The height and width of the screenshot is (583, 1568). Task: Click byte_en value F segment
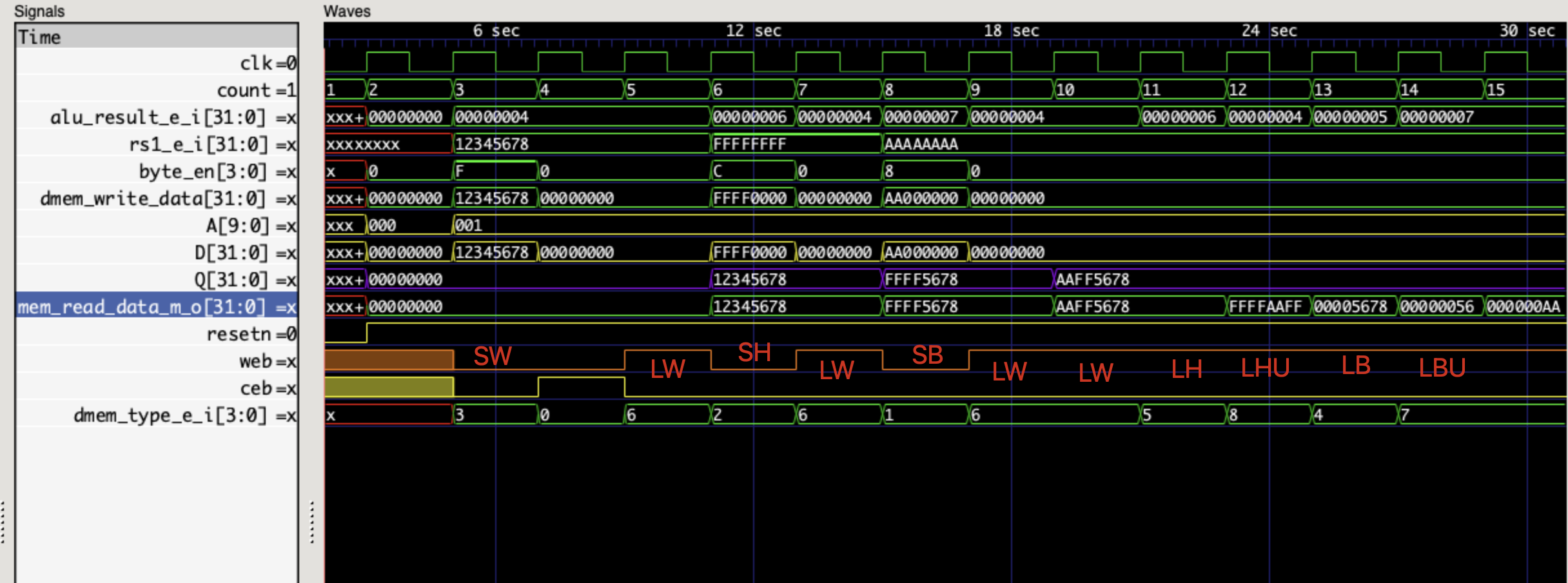coord(495,171)
